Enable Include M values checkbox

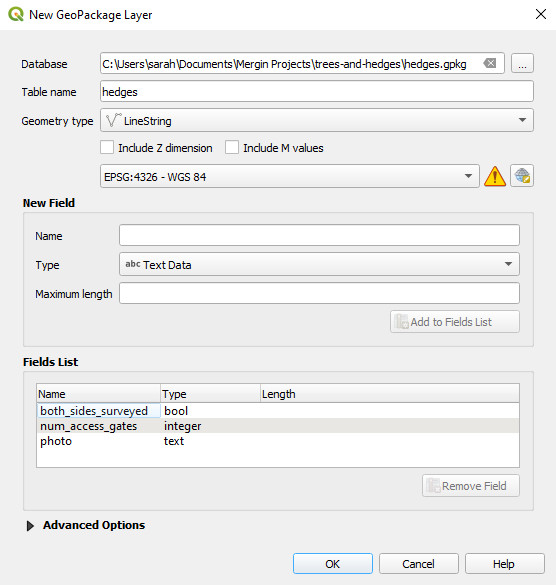click(232, 147)
